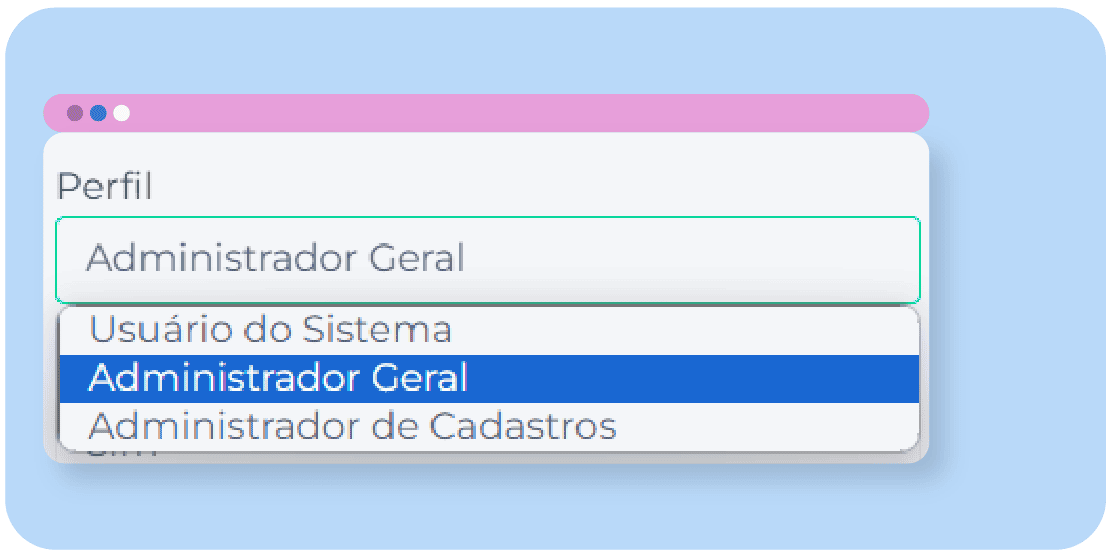
Task: Set profile to Usuário do Sistema
Action: [270, 330]
